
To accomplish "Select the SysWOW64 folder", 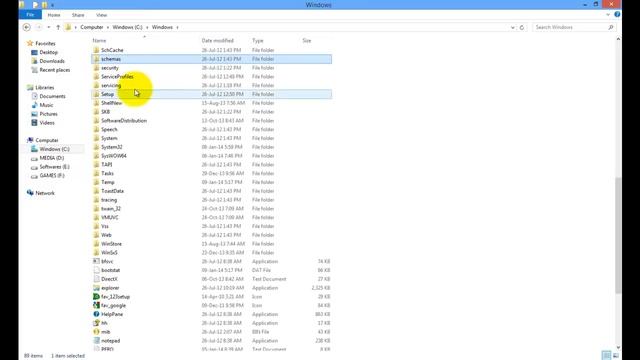I will (113, 156).
